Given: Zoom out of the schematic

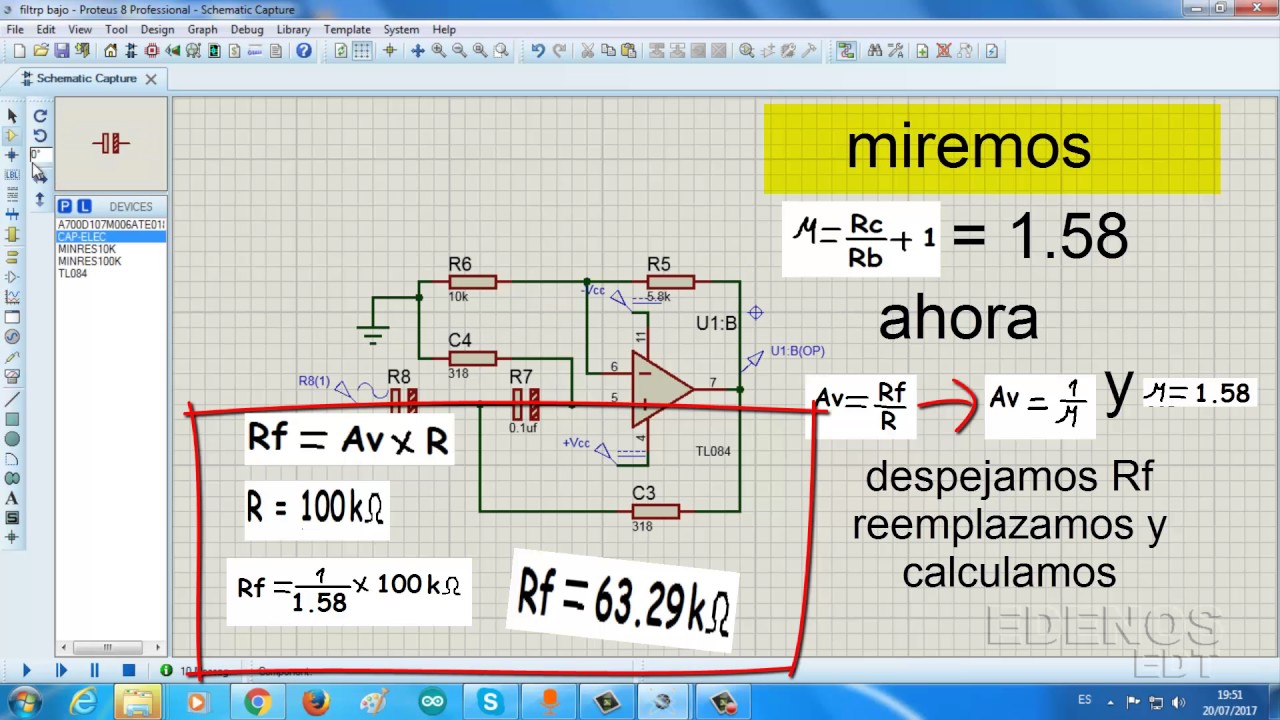Looking at the screenshot, I should tap(459, 50).
